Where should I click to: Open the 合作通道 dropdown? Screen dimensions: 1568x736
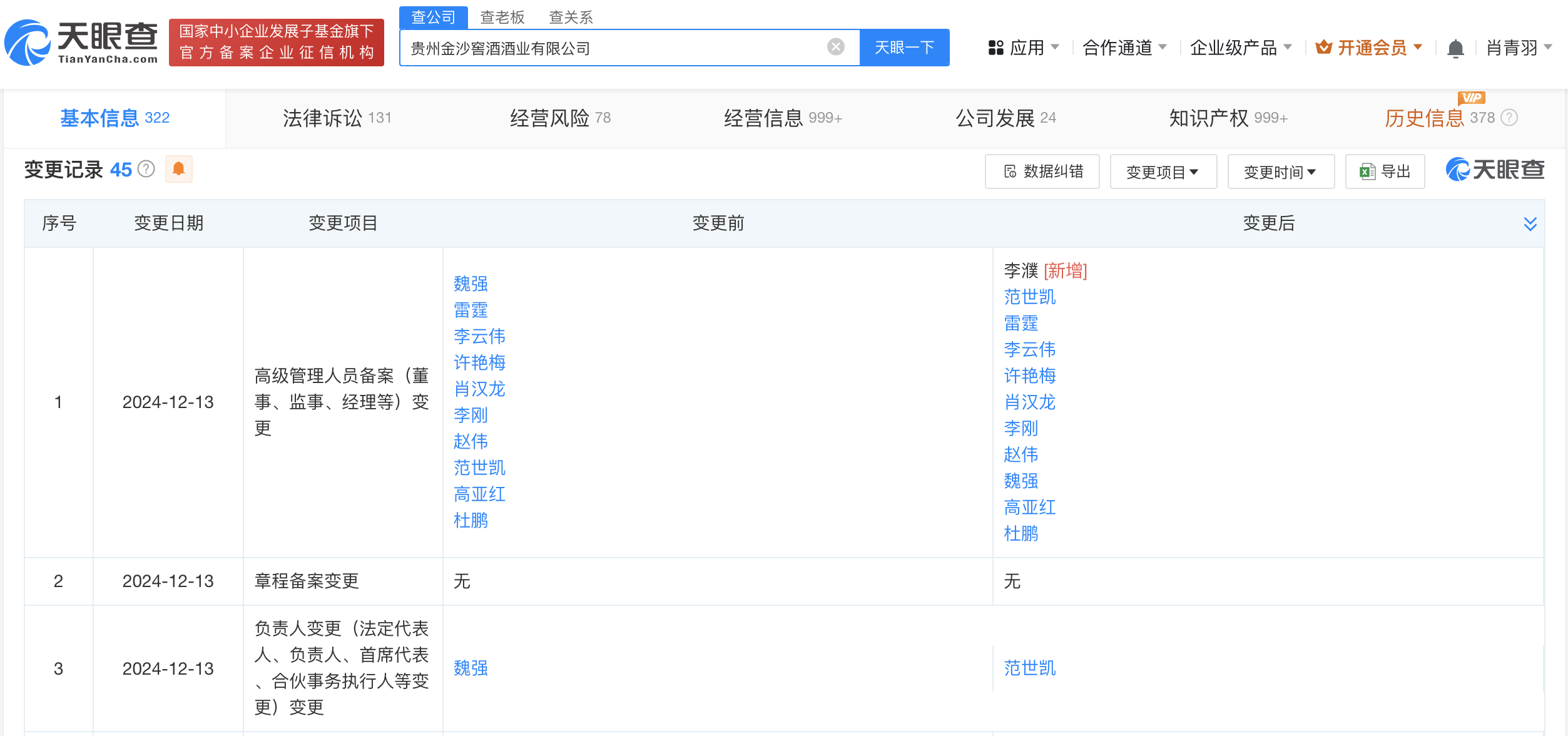tap(1124, 48)
